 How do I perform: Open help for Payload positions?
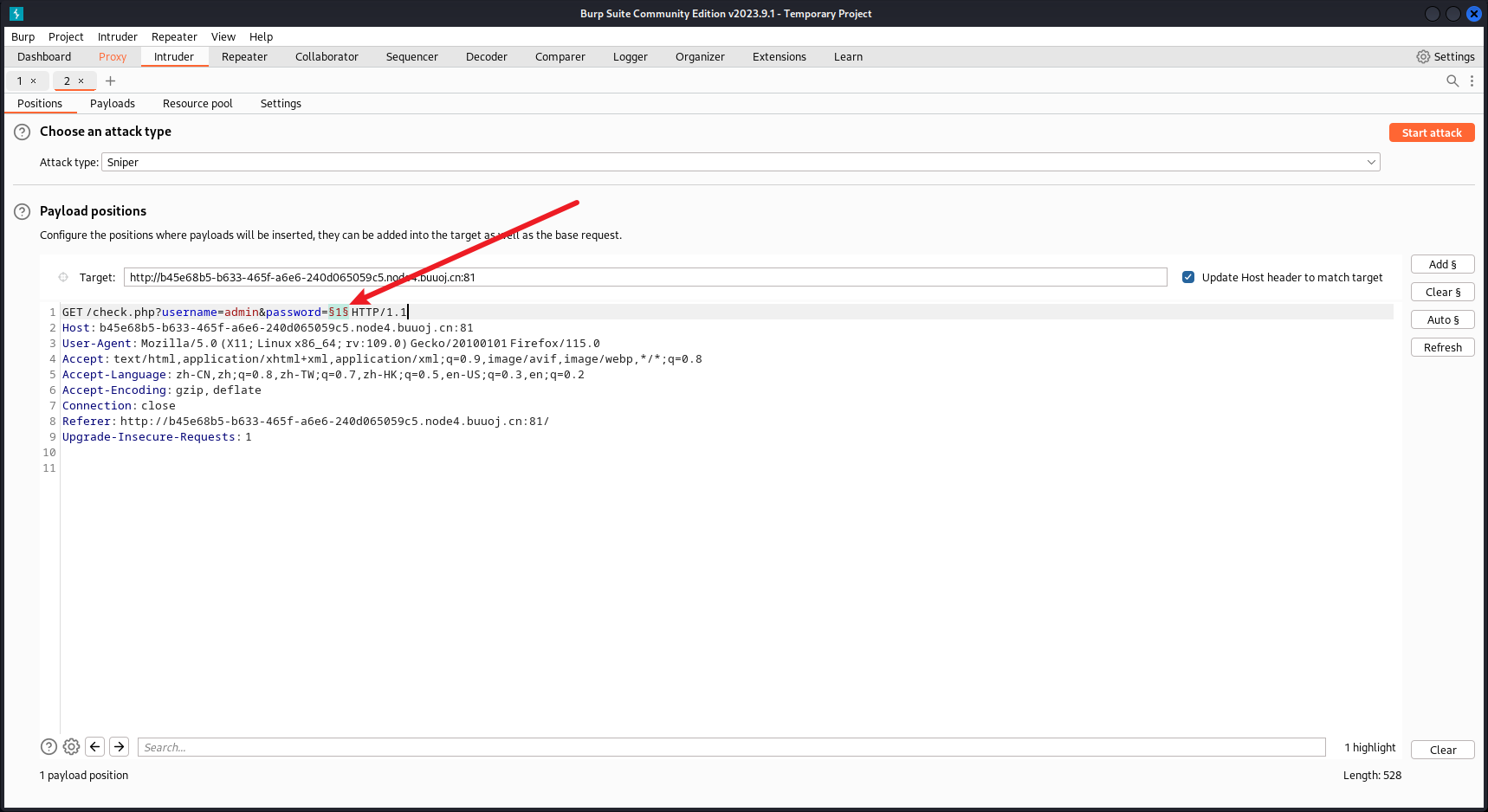coord(23,211)
